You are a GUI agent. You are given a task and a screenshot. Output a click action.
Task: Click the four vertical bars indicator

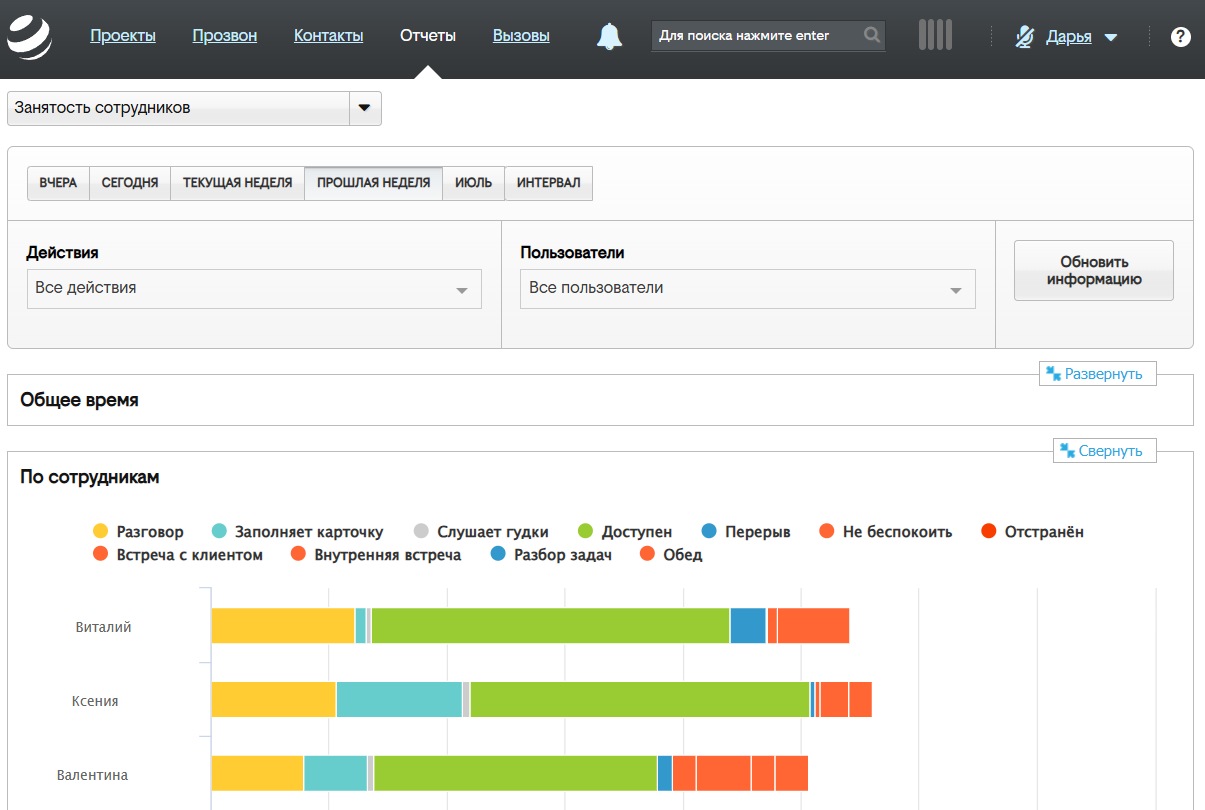tap(935, 35)
